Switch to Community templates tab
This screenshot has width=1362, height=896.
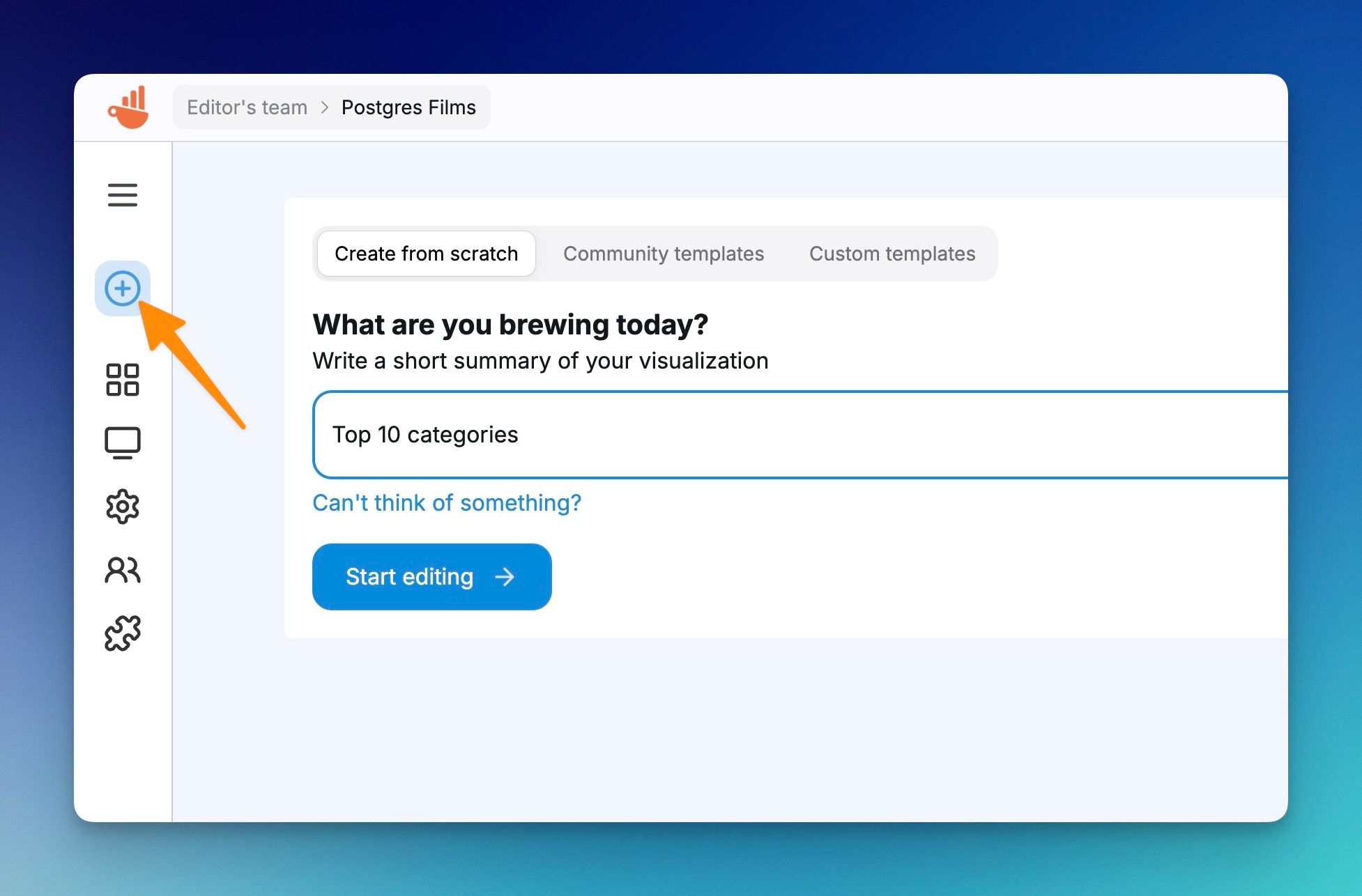point(663,254)
